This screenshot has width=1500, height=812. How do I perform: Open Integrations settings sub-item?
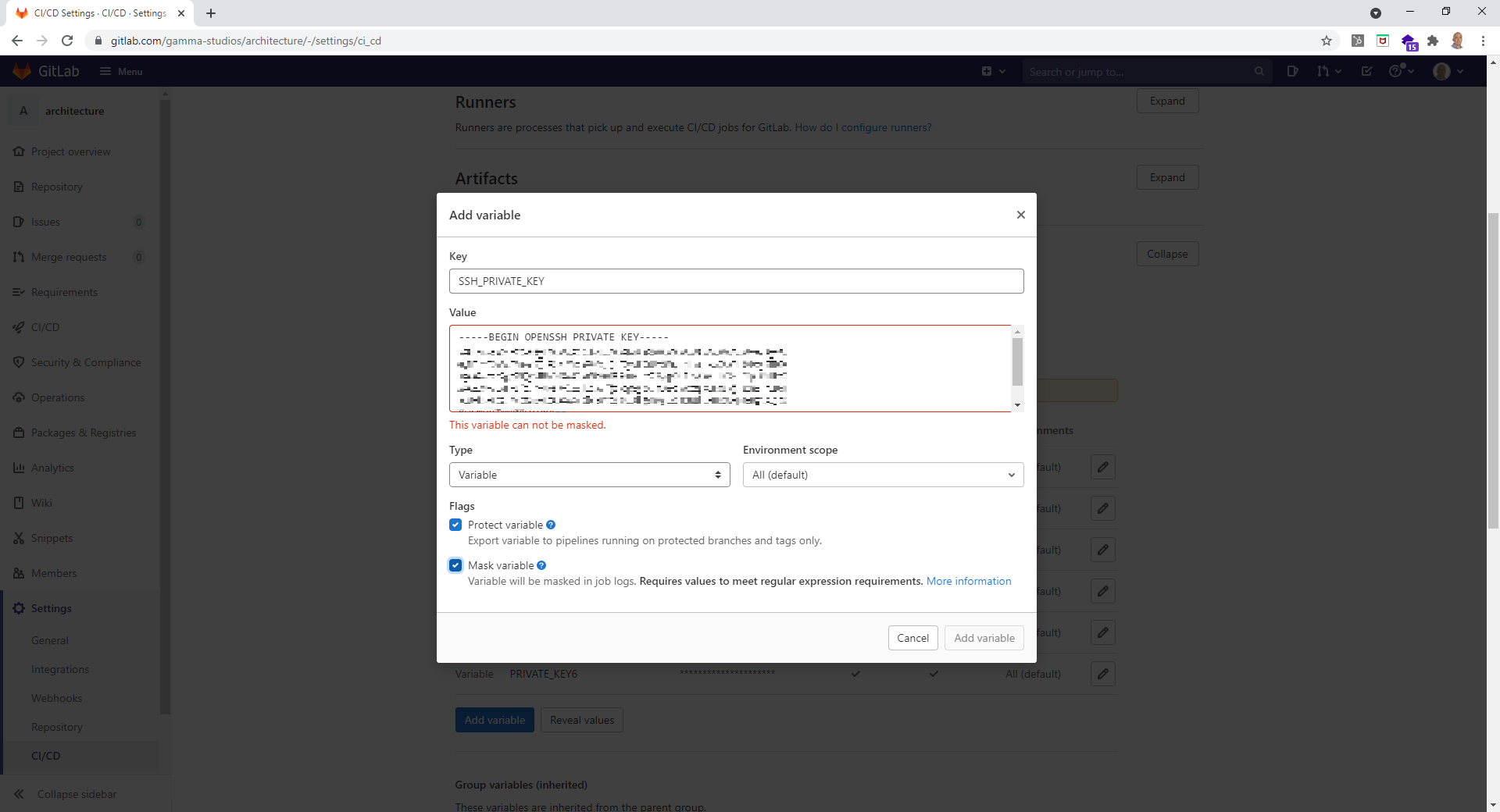(60, 669)
